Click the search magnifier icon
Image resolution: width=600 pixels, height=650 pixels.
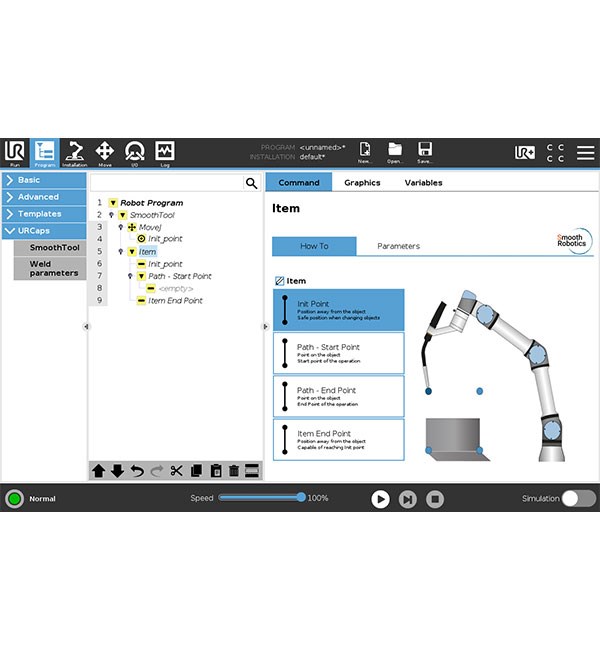point(251,183)
